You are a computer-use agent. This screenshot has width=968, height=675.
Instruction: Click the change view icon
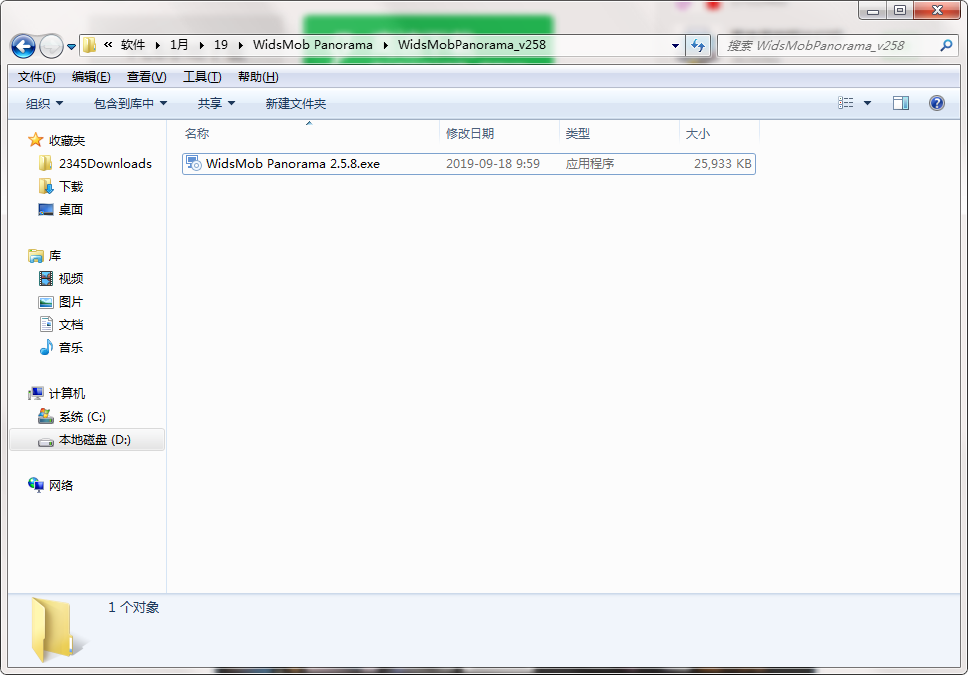click(x=846, y=103)
